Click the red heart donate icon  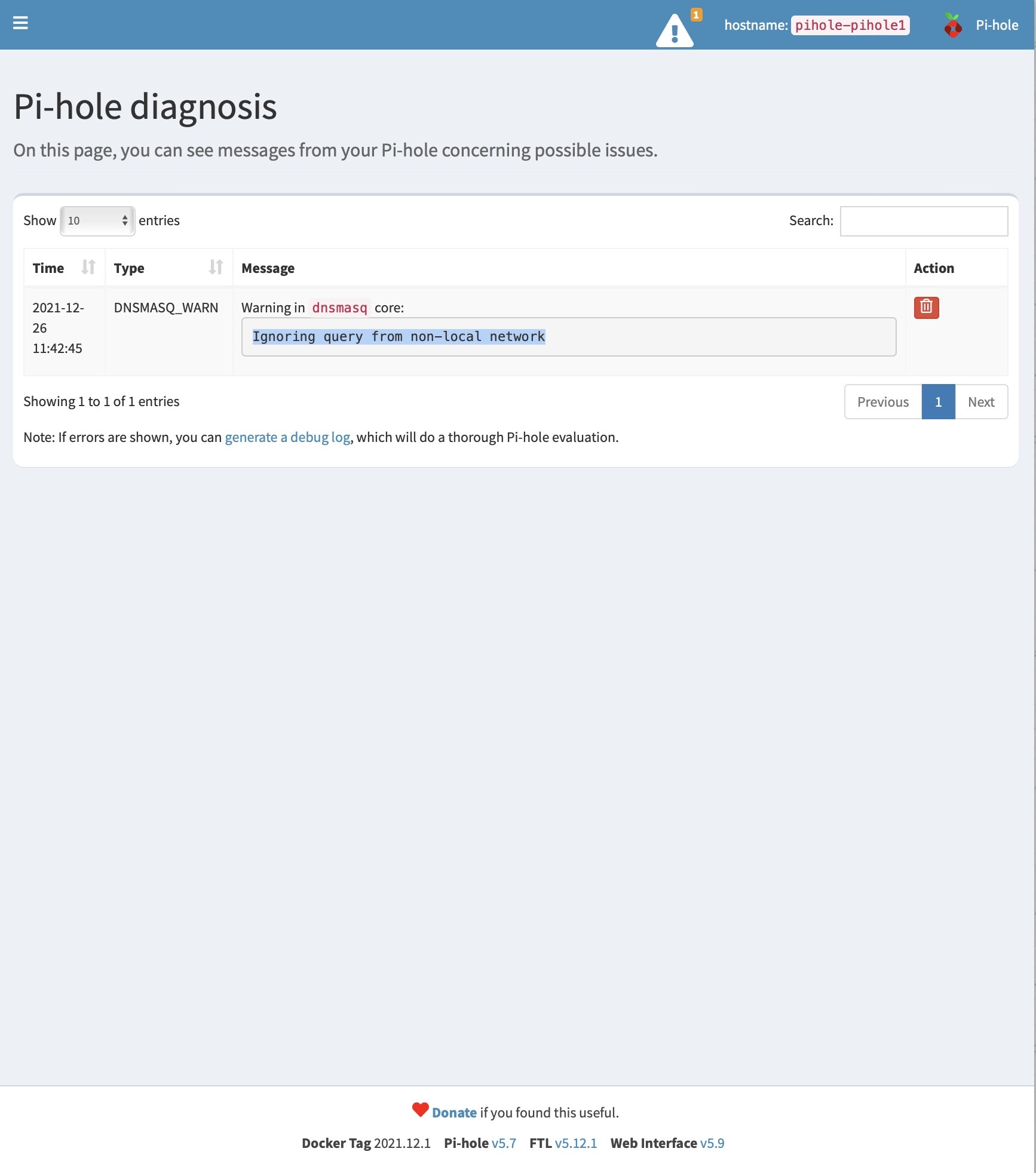(x=421, y=1110)
